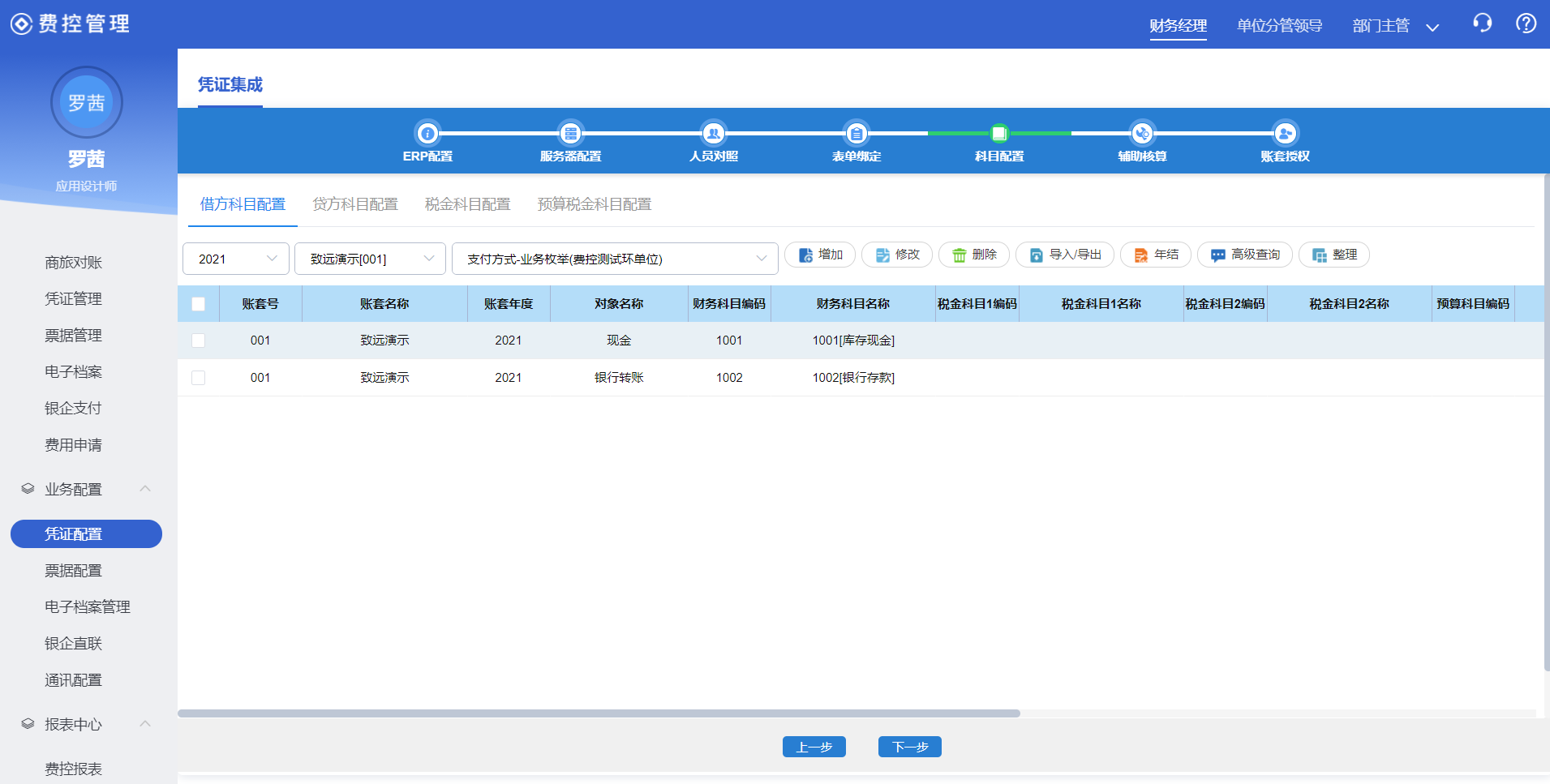This screenshot has height=784, width=1550.
Task: Open 银企直联 in sidebar
Action: tap(74, 644)
